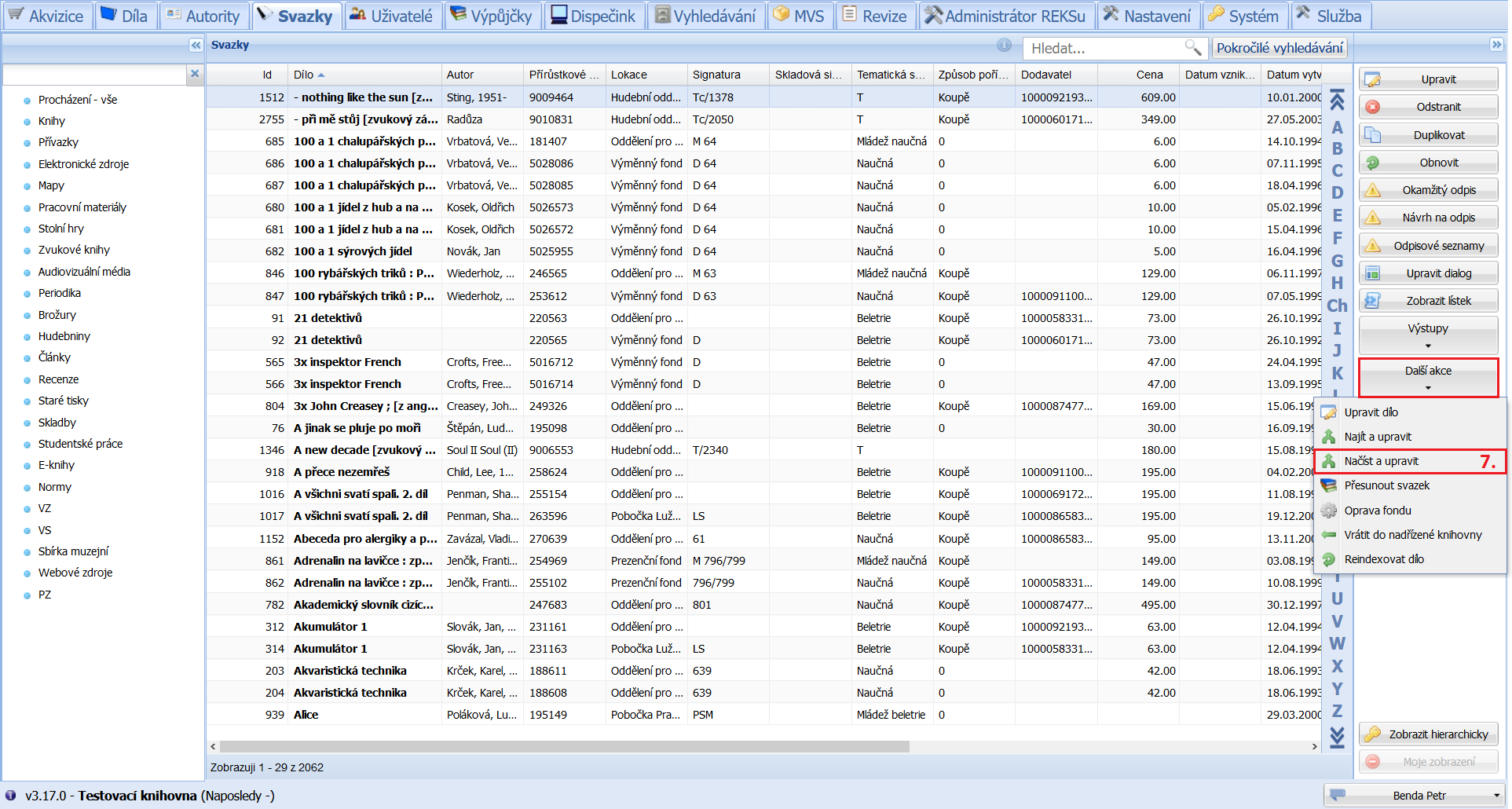
Task: Switch to the Autority tab
Action: [x=204, y=16]
